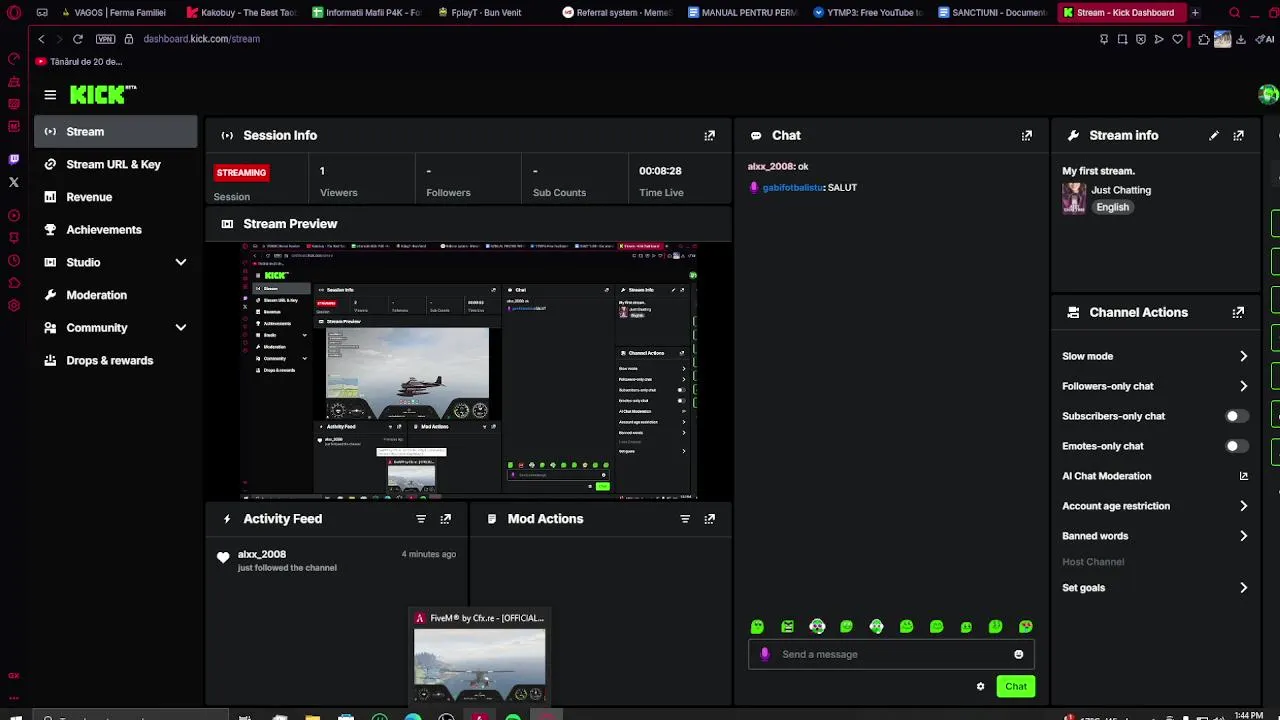Open Mod Actions filter options
Screen dimensions: 1280x720
pos(685,519)
